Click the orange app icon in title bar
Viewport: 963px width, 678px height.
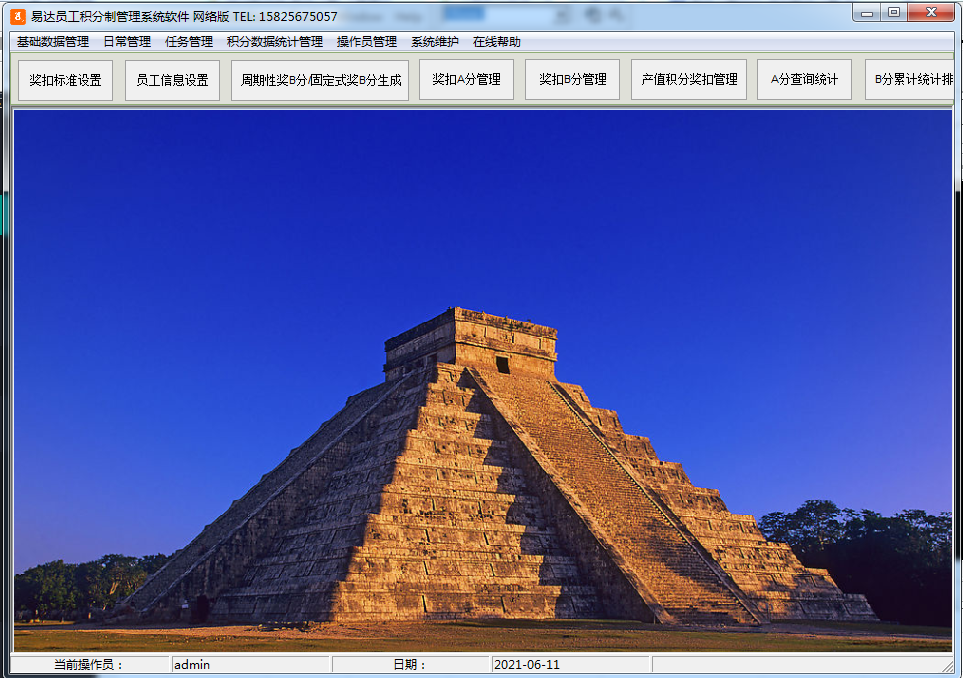(18, 17)
